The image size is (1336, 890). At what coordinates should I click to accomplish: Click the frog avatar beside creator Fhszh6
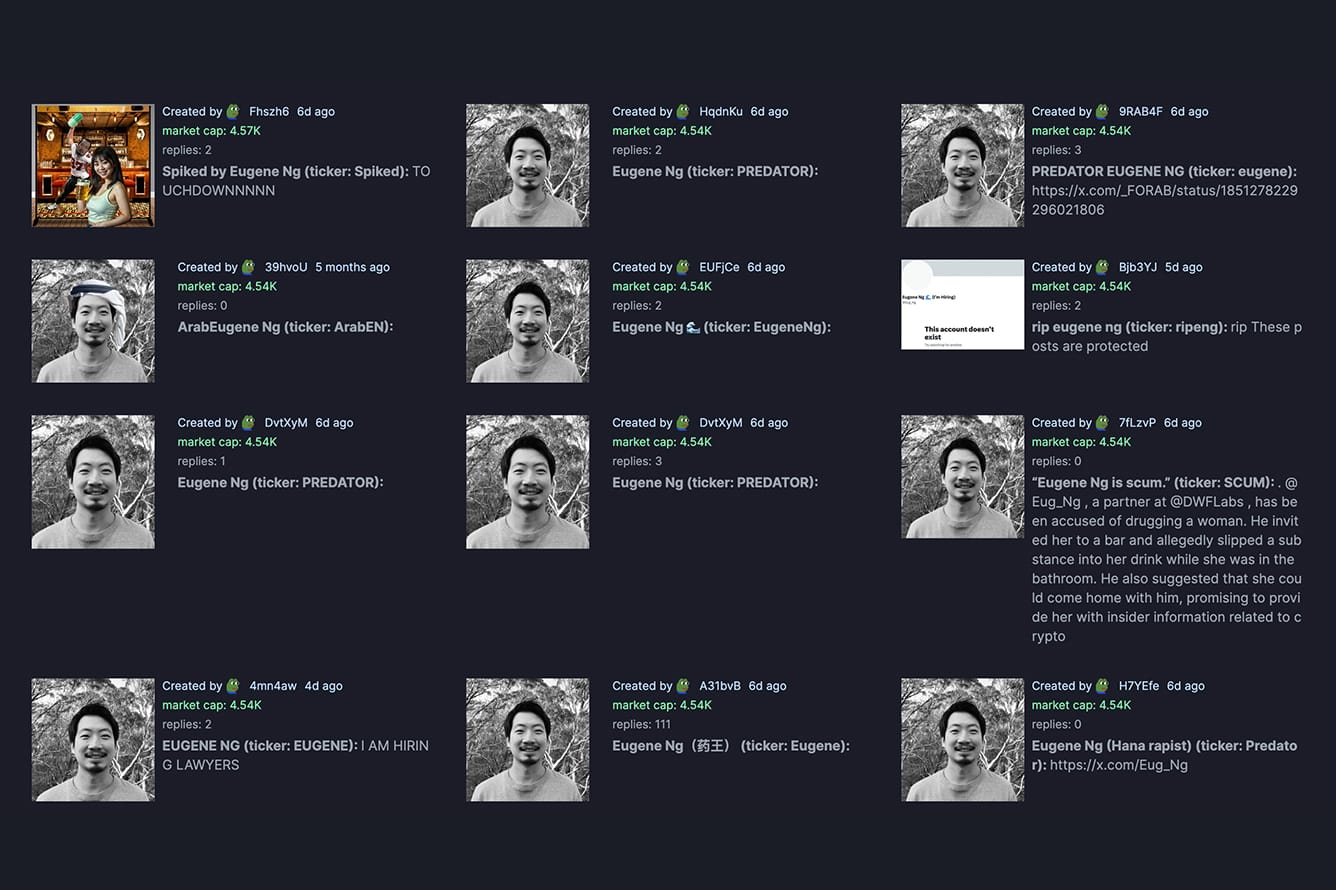233,112
